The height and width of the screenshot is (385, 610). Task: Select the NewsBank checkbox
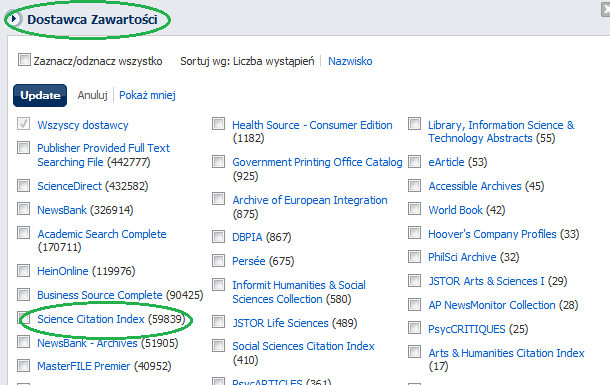pyautogui.click(x=23, y=209)
